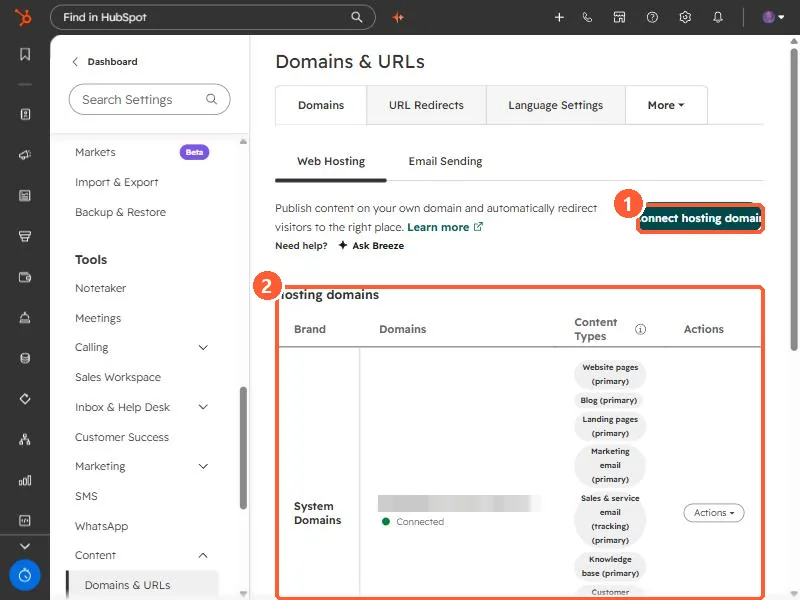Select the Web Hosting sub-tab
This screenshot has height=600, width=800.
(331, 161)
